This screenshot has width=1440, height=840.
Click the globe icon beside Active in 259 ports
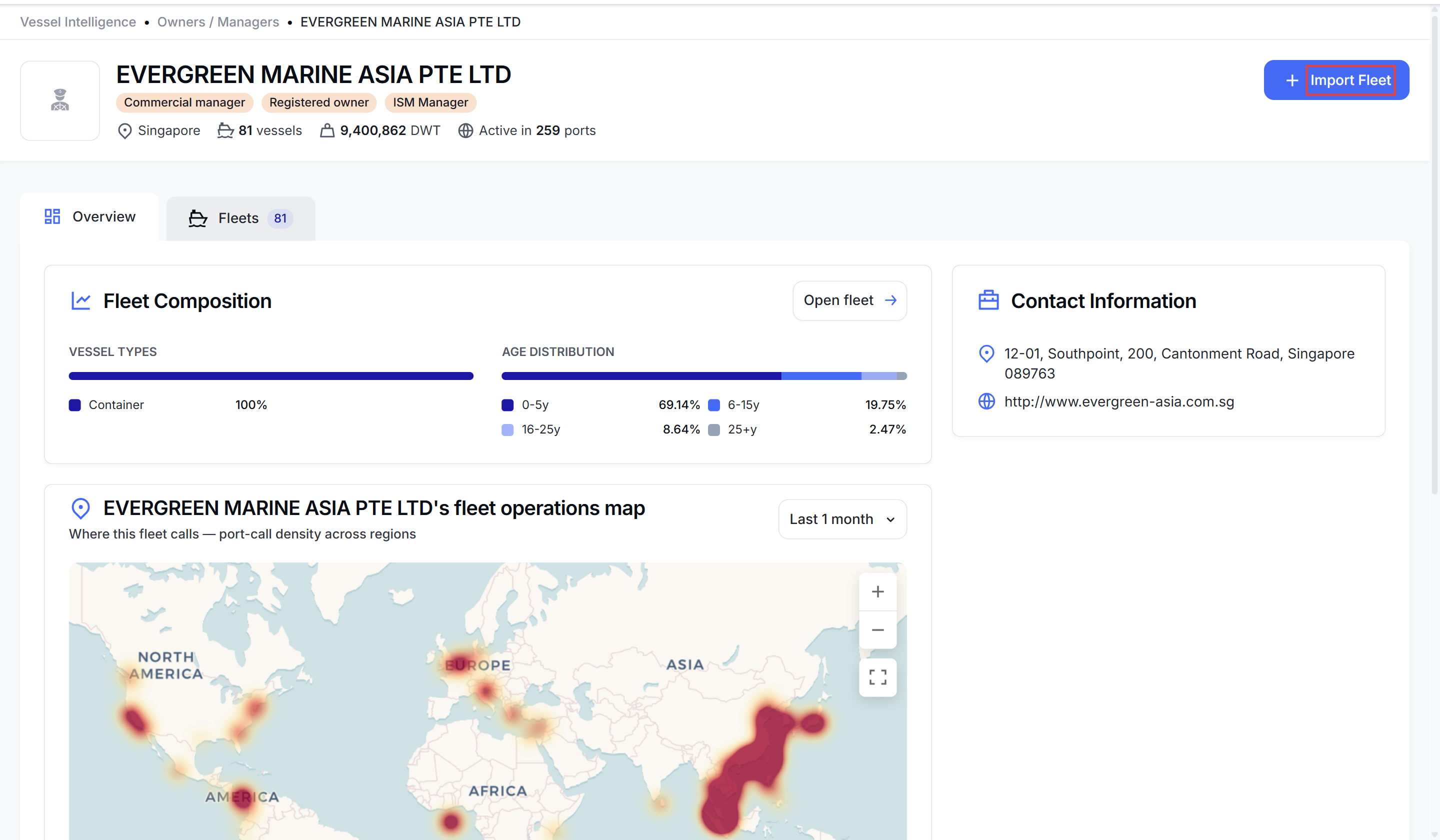pyautogui.click(x=465, y=131)
